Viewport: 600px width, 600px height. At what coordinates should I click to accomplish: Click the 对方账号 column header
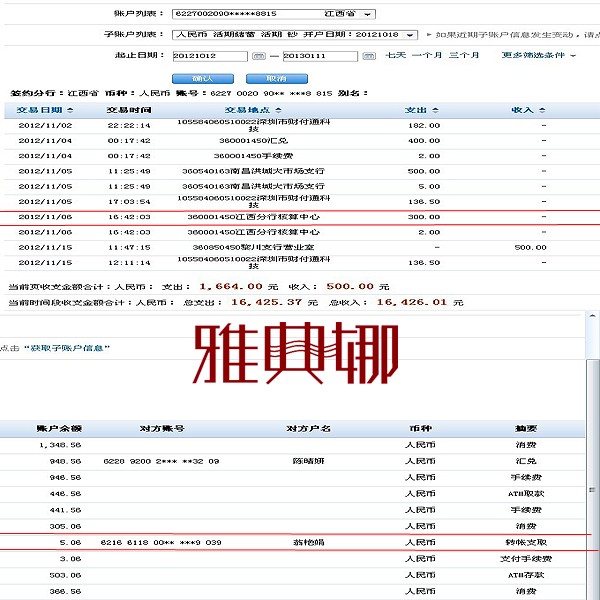coord(162,429)
